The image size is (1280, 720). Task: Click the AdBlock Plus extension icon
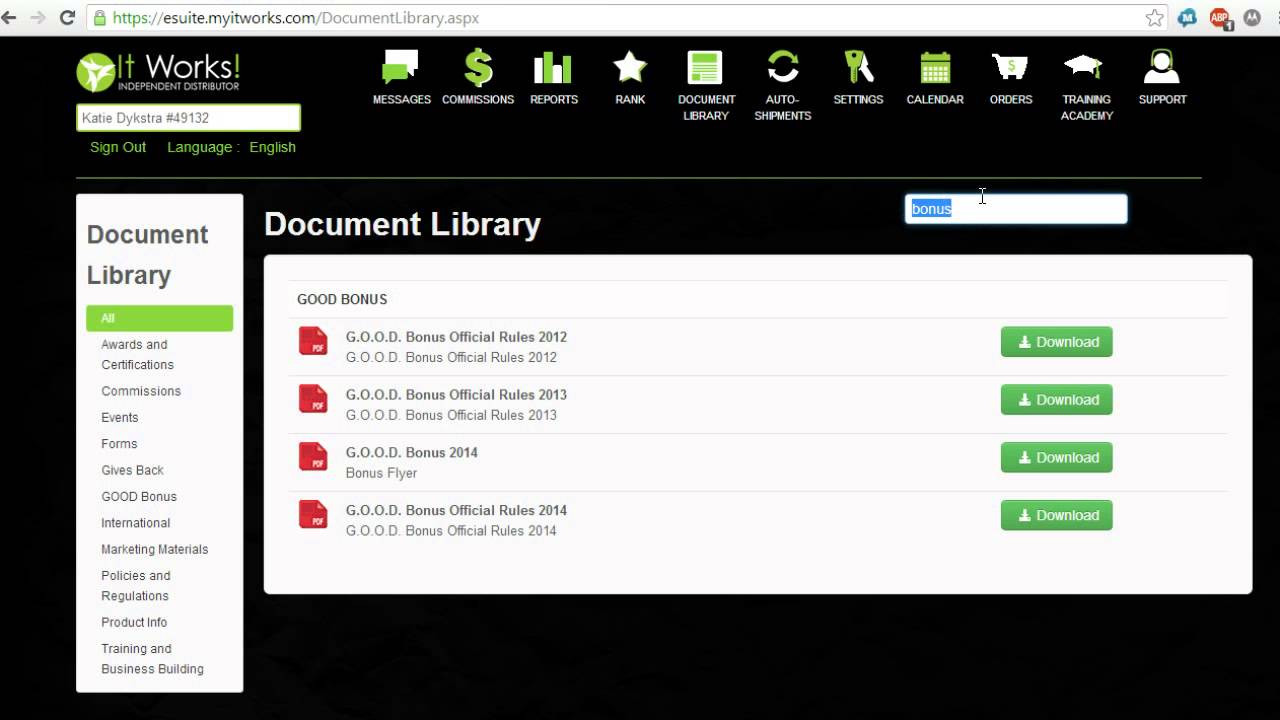coord(1219,18)
